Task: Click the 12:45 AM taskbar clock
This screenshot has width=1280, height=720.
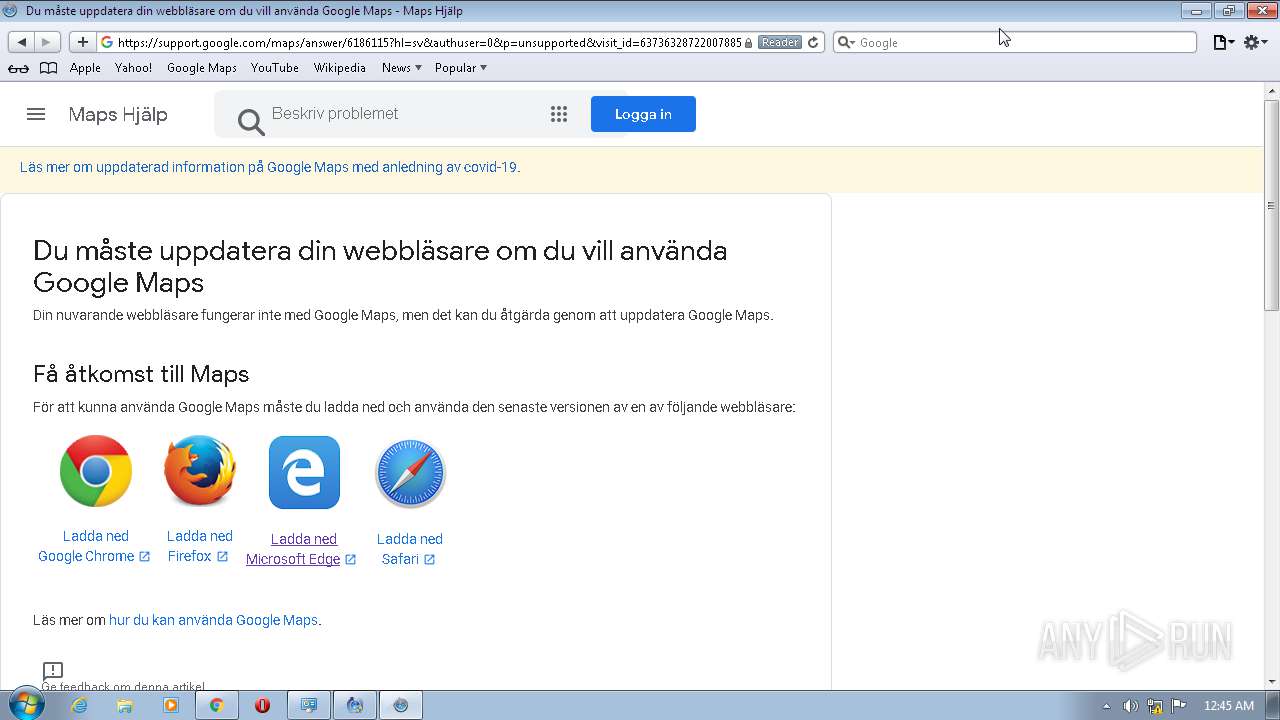Action: [1229, 706]
